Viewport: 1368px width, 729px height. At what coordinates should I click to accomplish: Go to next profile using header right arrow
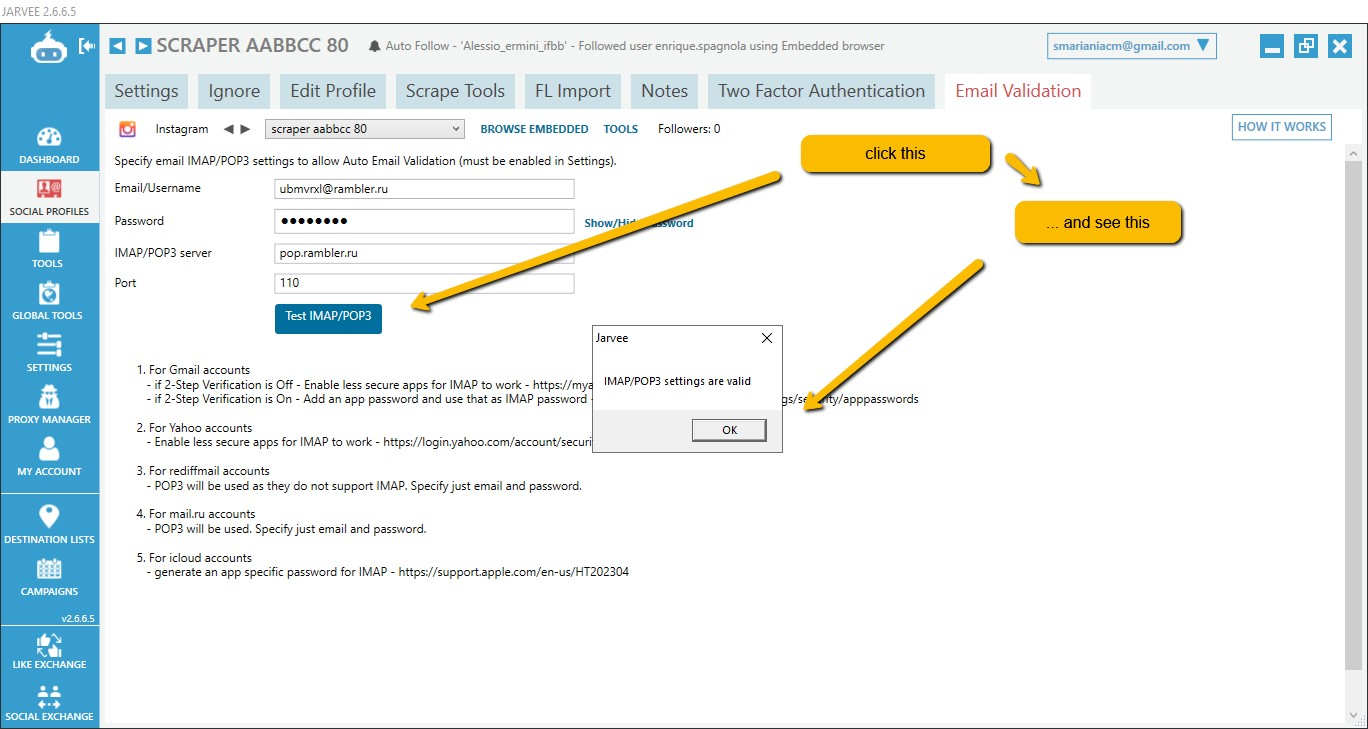pos(143,46)
